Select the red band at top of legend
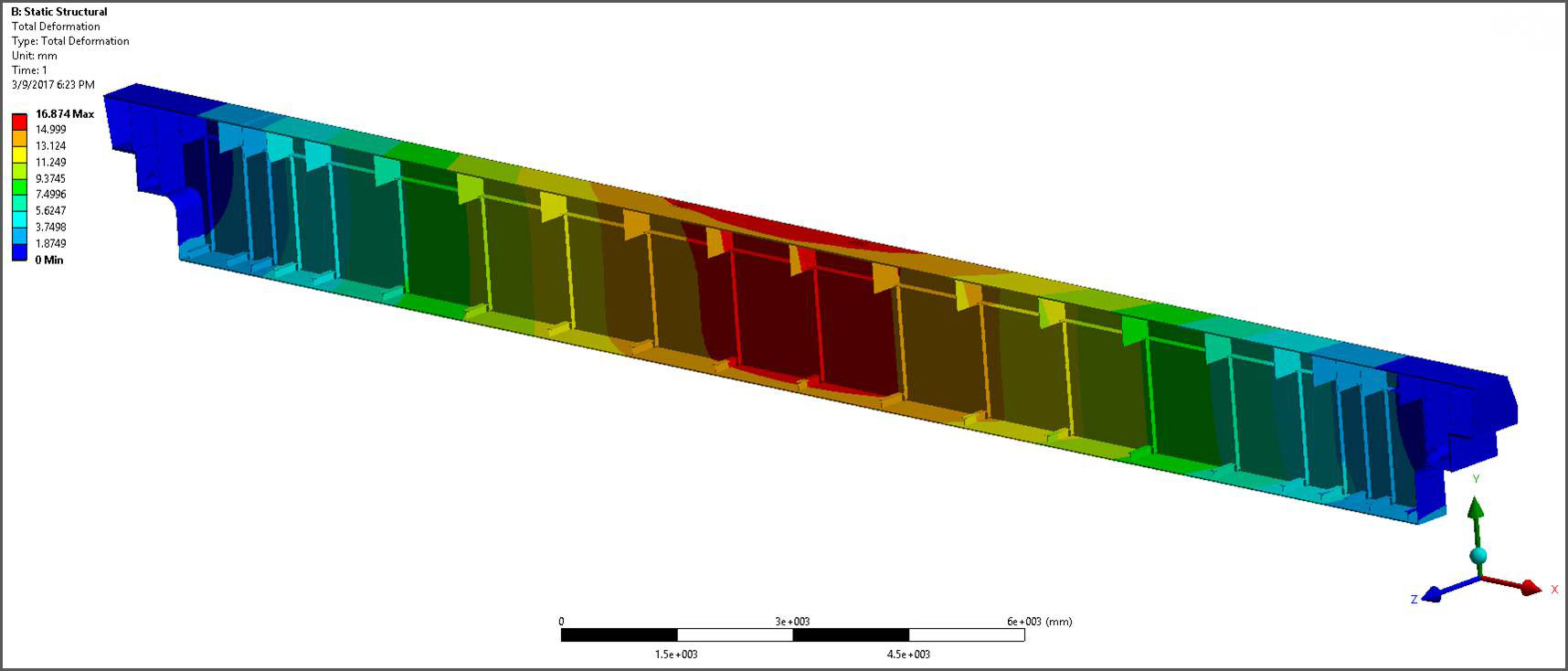 click(19, 121)
